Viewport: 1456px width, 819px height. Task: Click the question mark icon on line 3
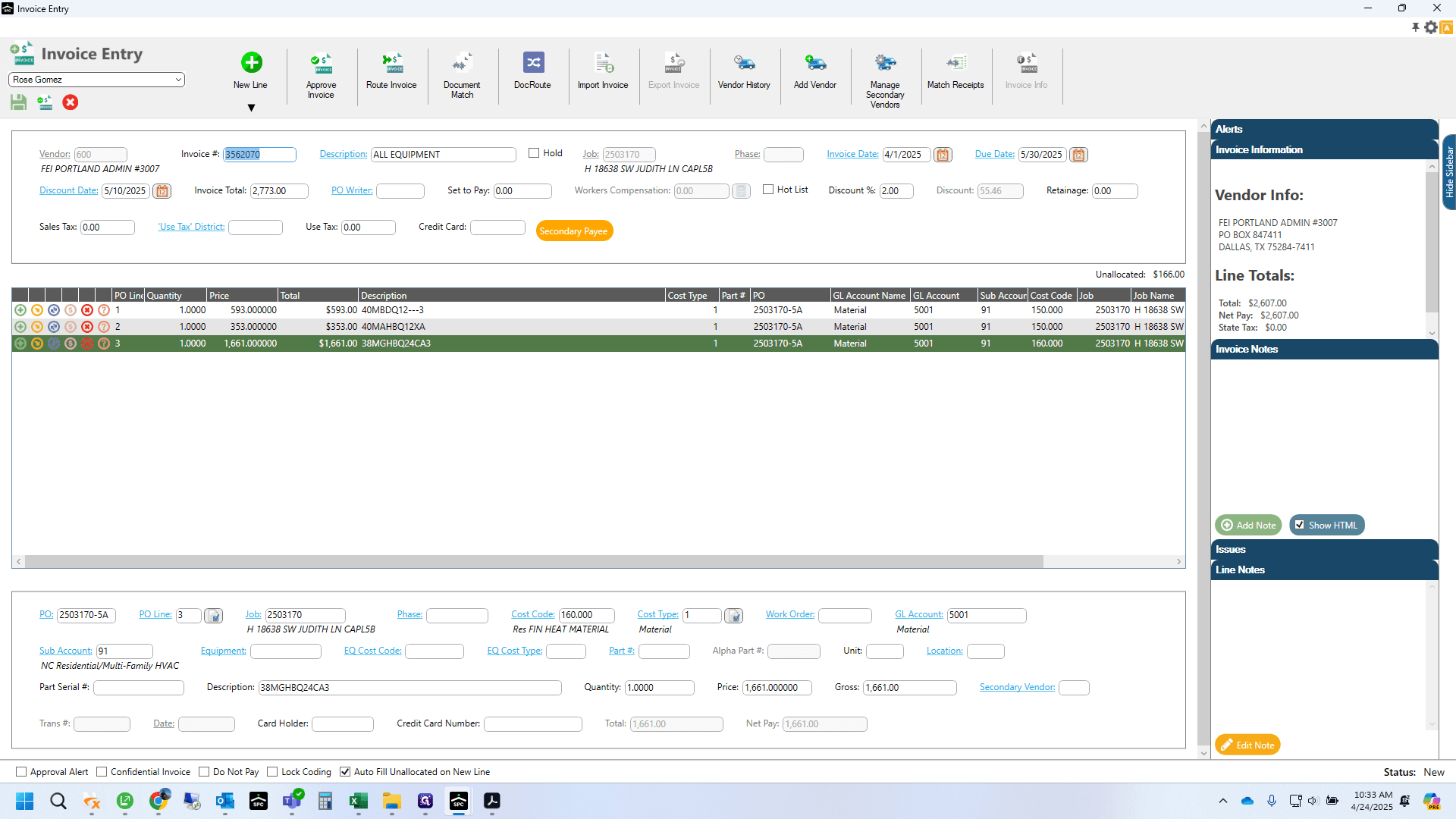(x=104, y=344)
